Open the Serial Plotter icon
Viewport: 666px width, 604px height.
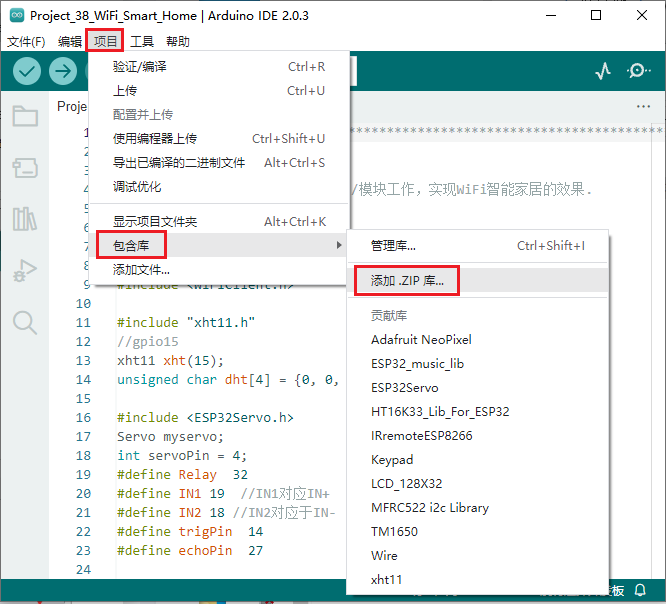coord(603,71)
